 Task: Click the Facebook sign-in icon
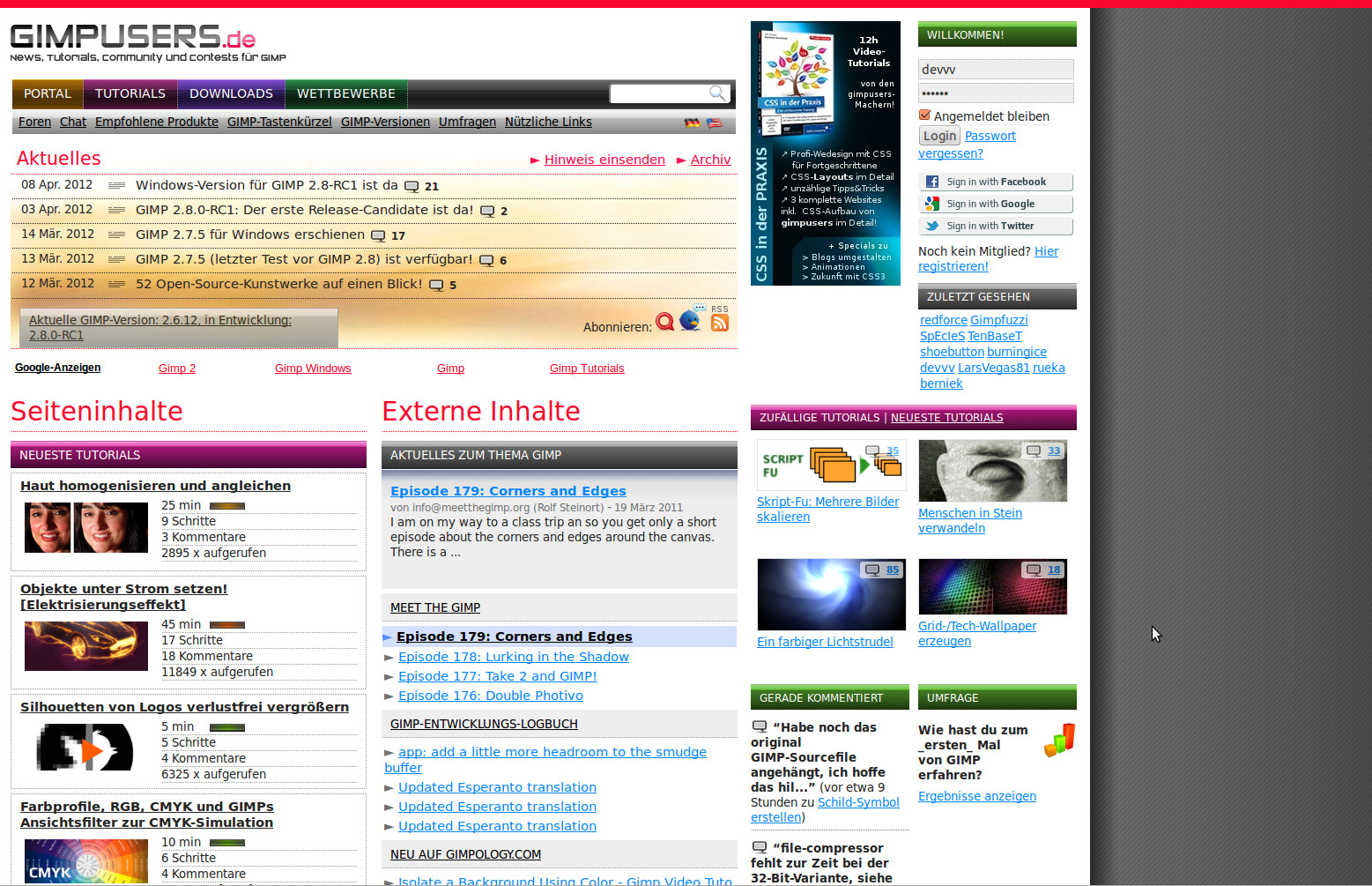(x=932, y=182)
